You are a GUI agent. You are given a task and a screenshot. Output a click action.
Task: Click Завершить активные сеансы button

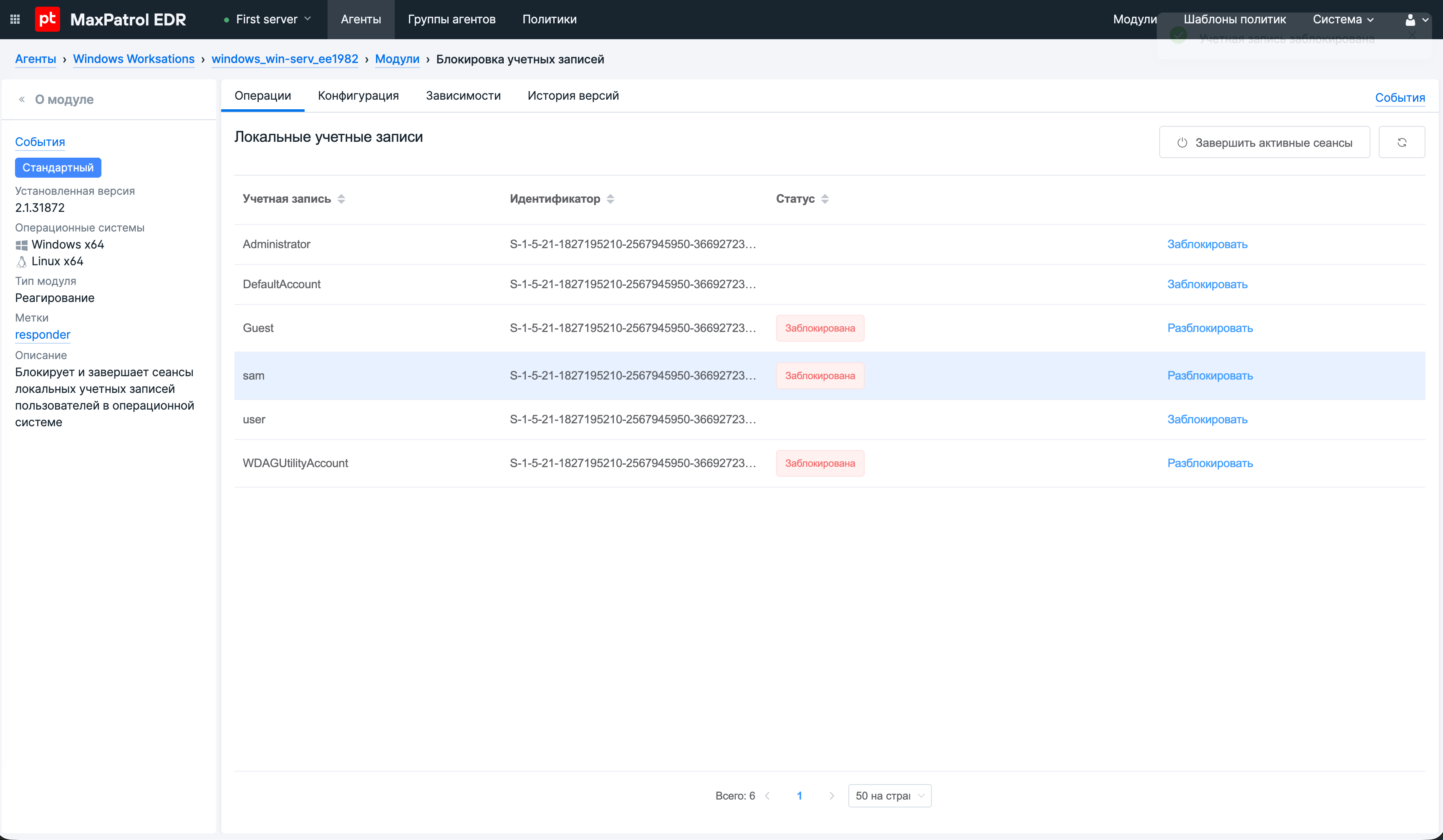[x=1264, y=143]
